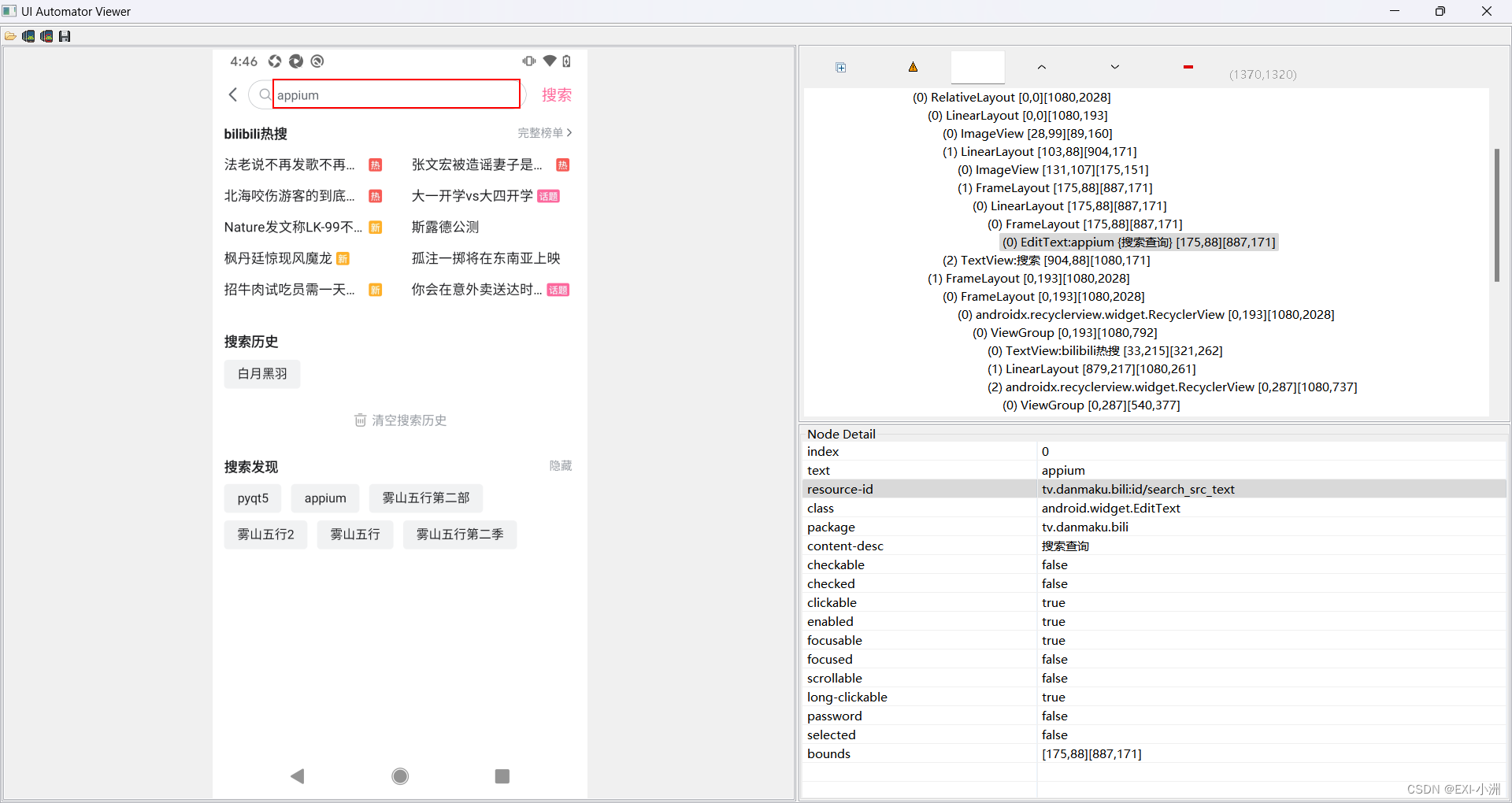Tap the Android home circle button

(400, 776)
